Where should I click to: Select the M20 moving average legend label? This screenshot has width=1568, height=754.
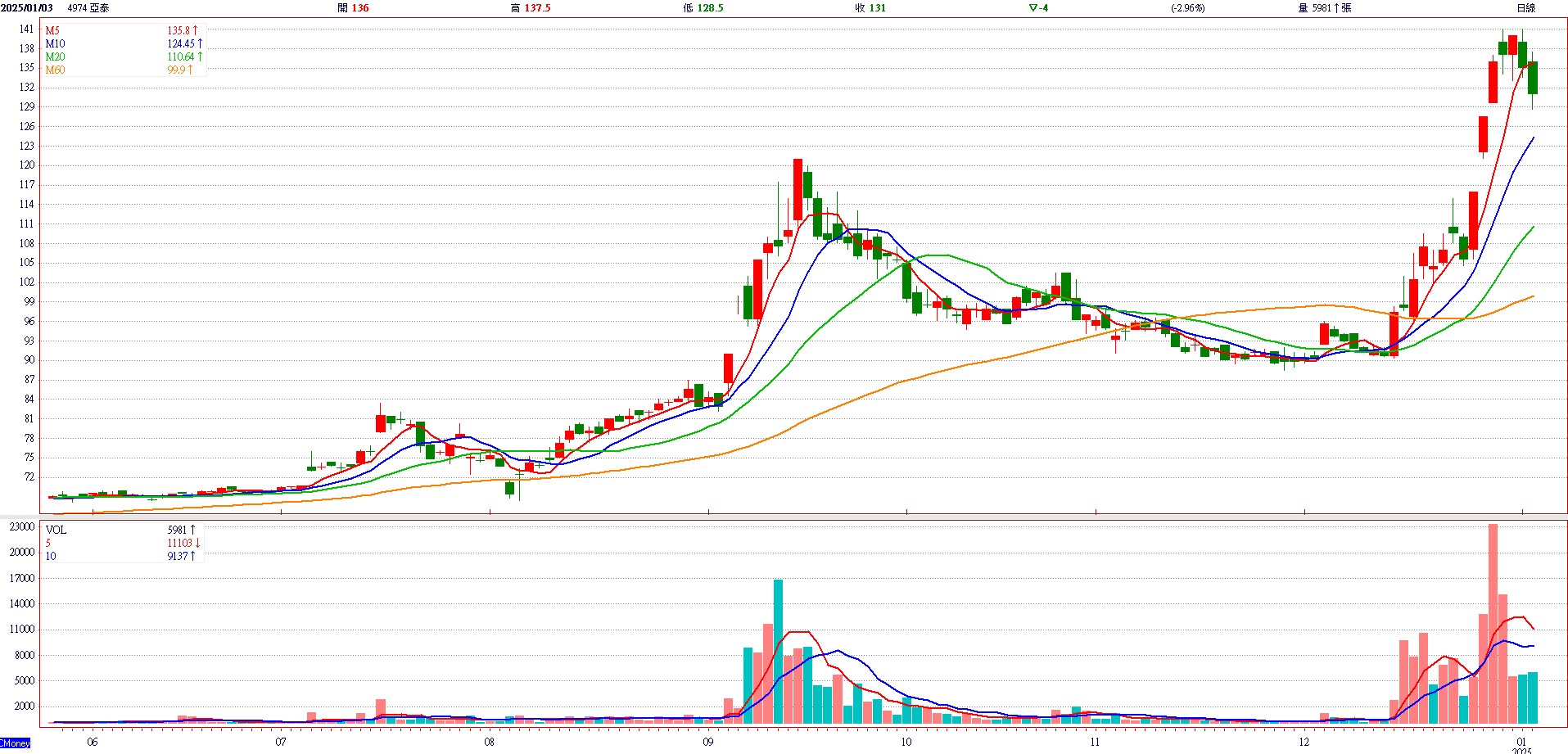(55, 56)
